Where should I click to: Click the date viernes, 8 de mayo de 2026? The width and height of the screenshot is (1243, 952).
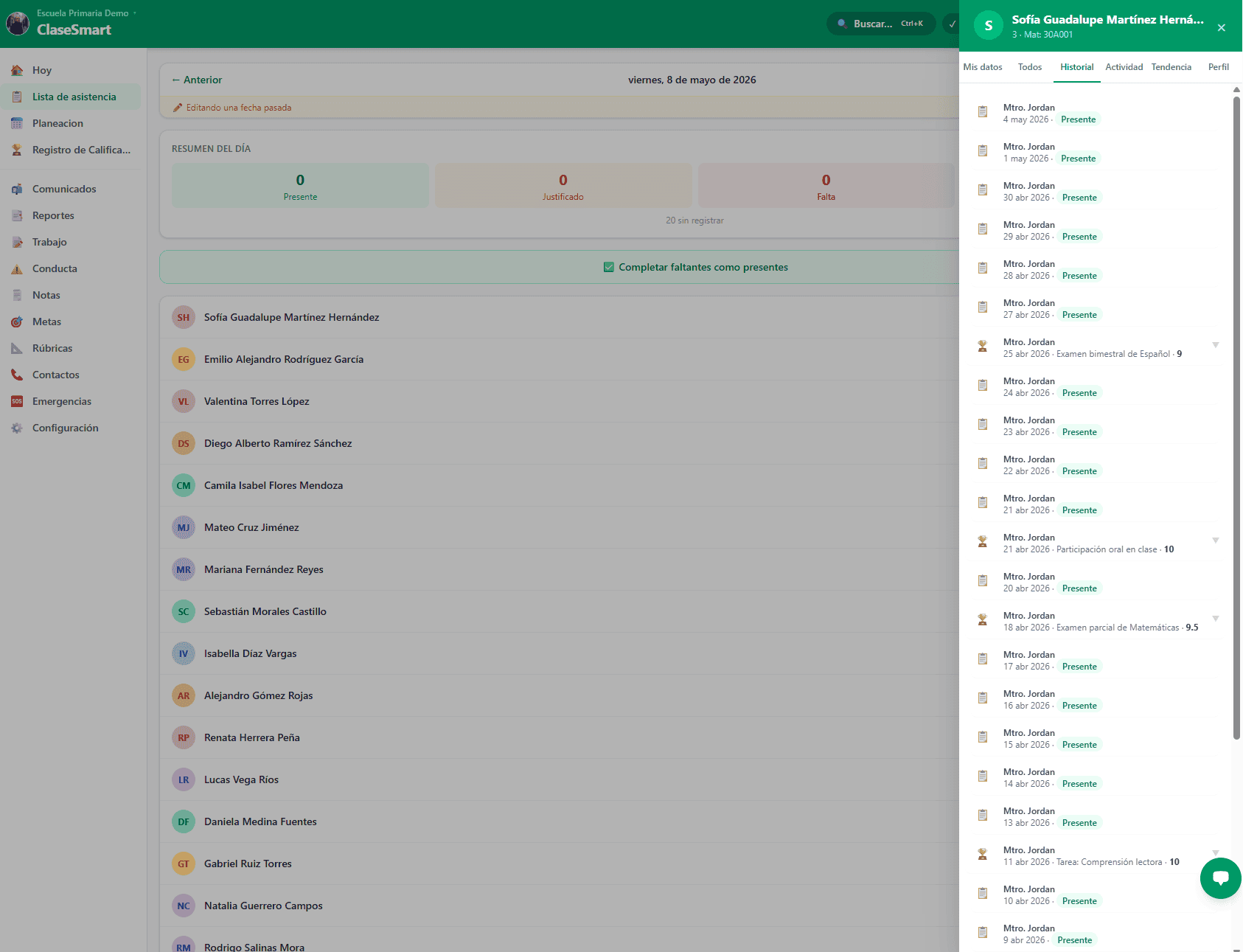pyautogui.click(x=692, y=80)
